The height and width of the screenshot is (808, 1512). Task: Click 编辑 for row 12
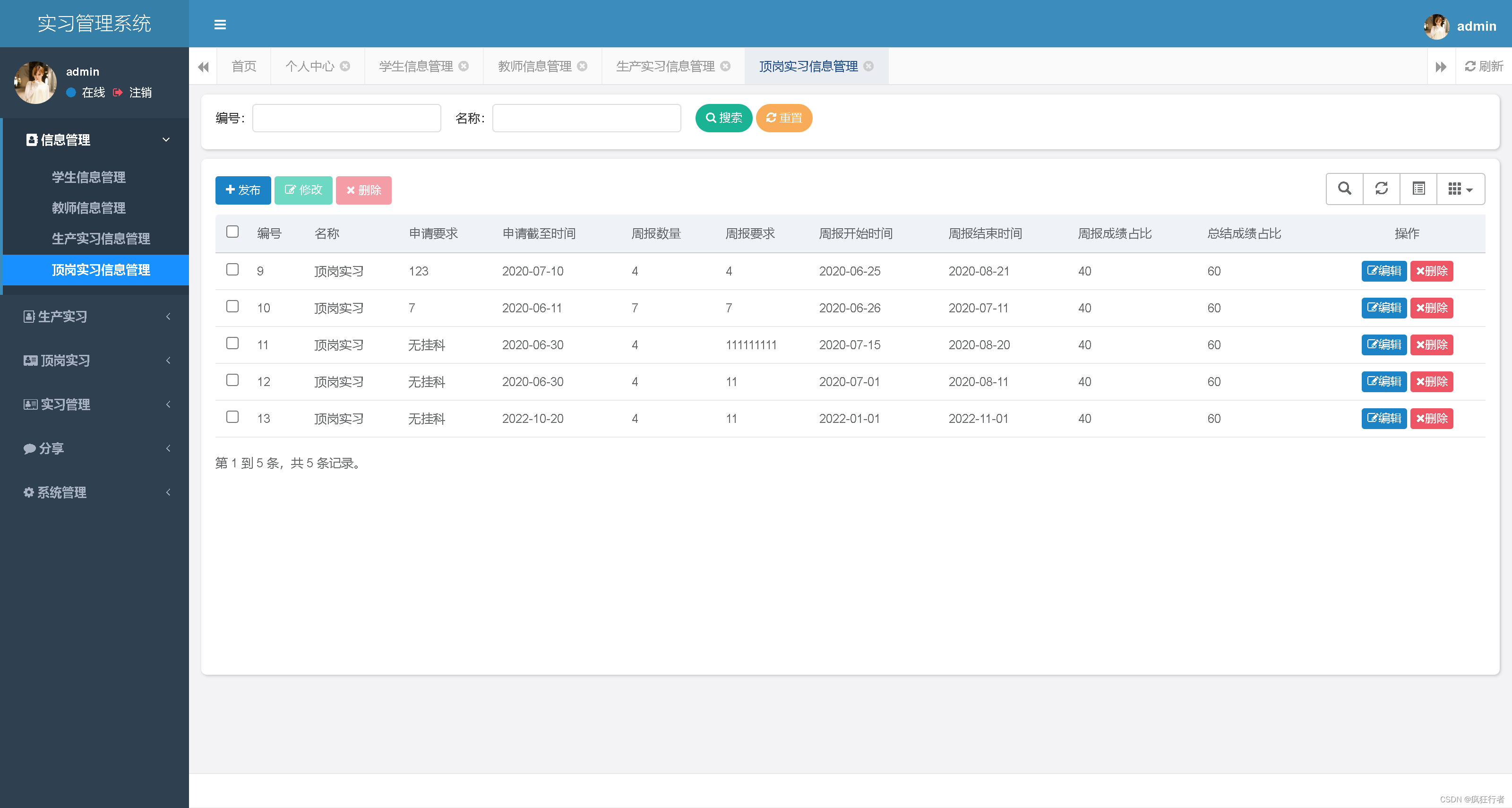[x=1384, y=382]
